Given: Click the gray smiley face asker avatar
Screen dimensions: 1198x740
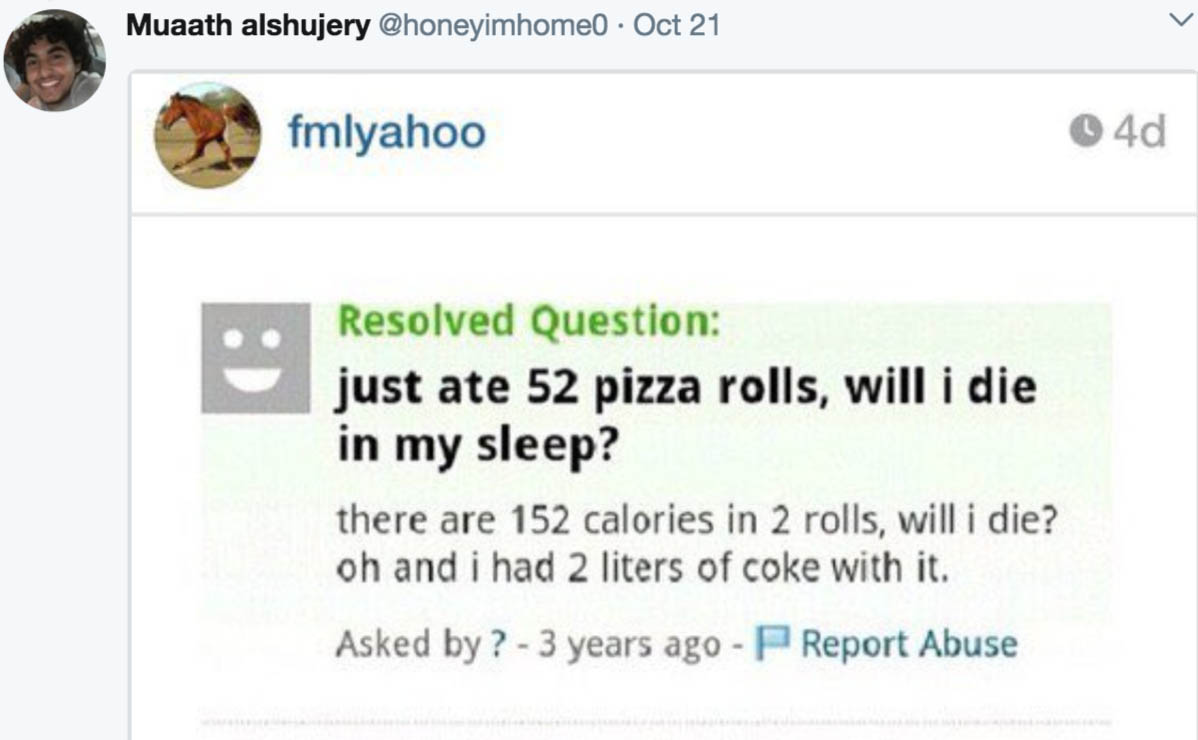Looking at the screenshot, I should (256, 358).
